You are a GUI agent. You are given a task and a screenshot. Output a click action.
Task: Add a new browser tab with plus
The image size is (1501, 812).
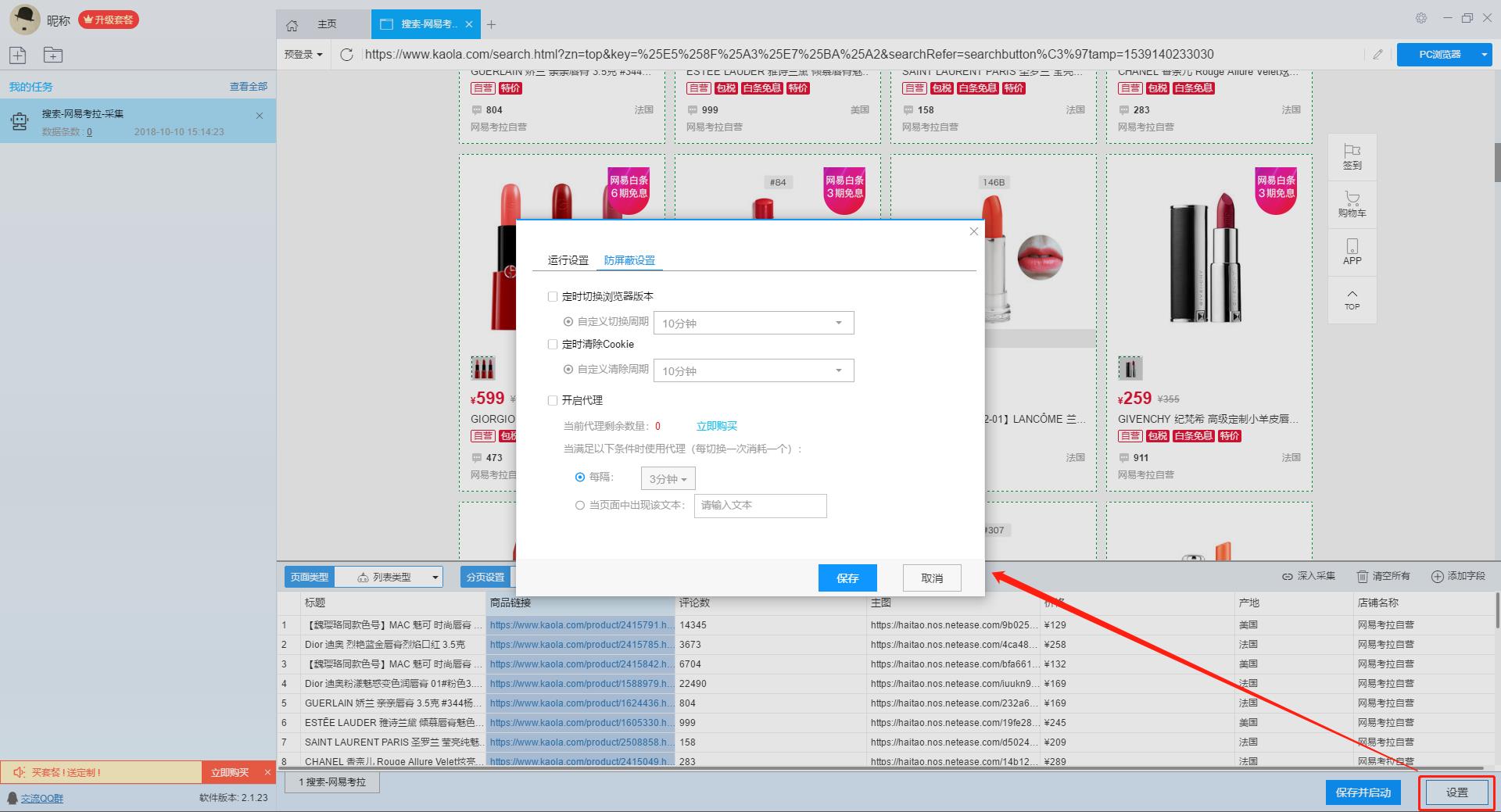[491, 25]
